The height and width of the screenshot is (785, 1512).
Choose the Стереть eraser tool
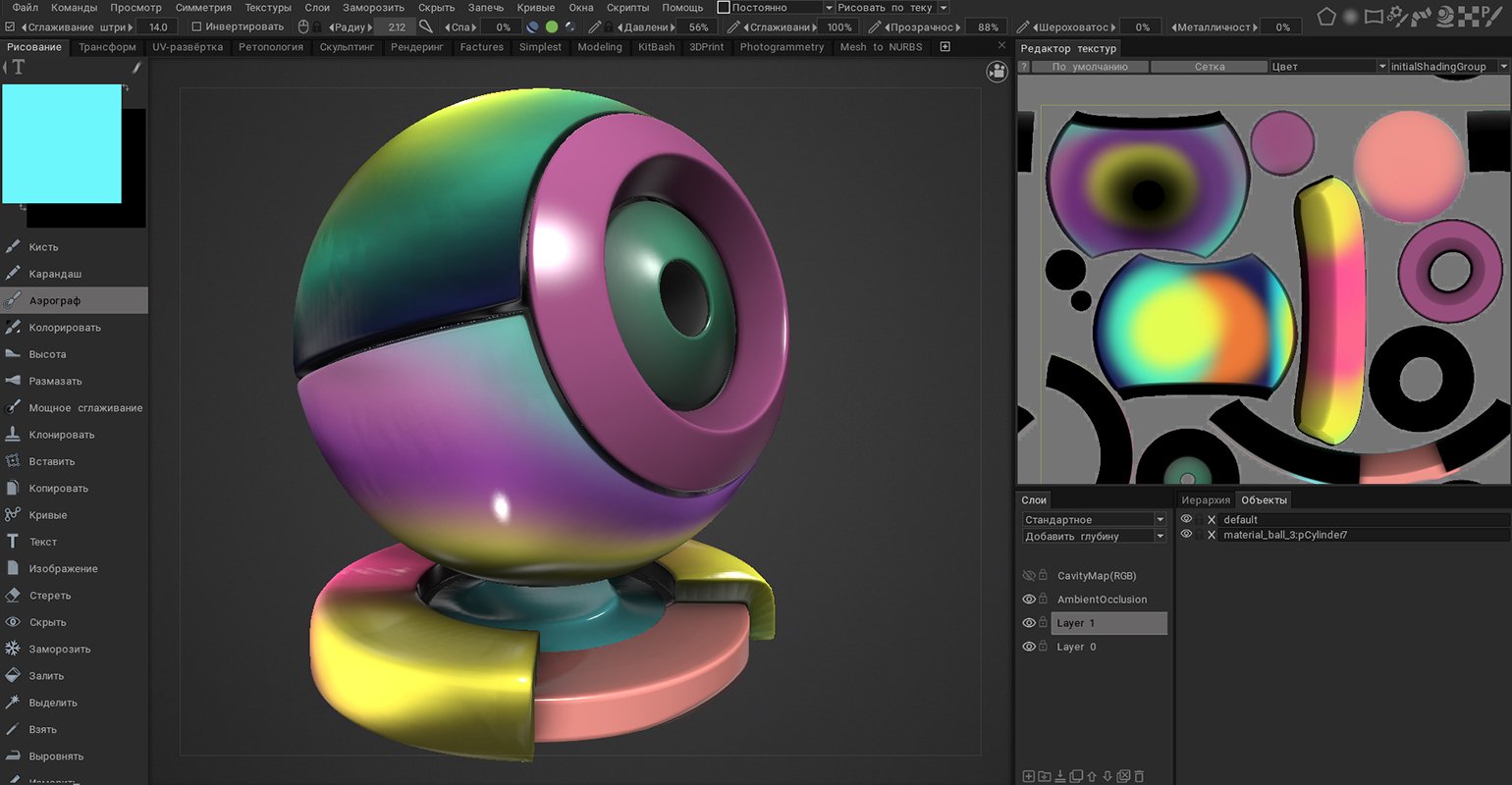[x=49, y=596]
